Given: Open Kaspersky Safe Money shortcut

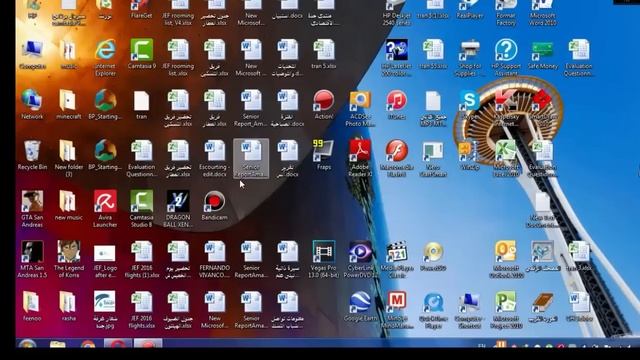Looking at the screenshot, I should tap(542, 54).
